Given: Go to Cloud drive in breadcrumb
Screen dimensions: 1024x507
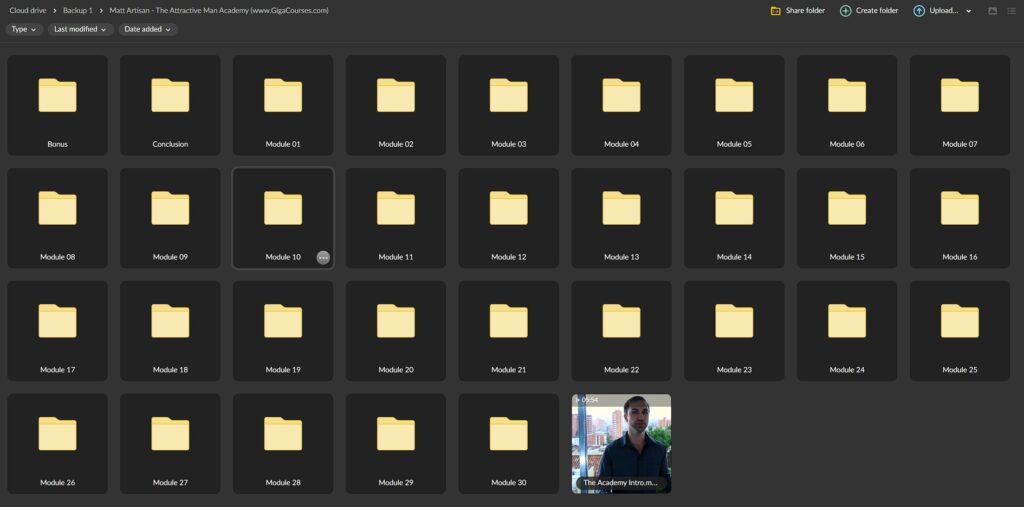Looking at the screenshot, I should 29,10.
